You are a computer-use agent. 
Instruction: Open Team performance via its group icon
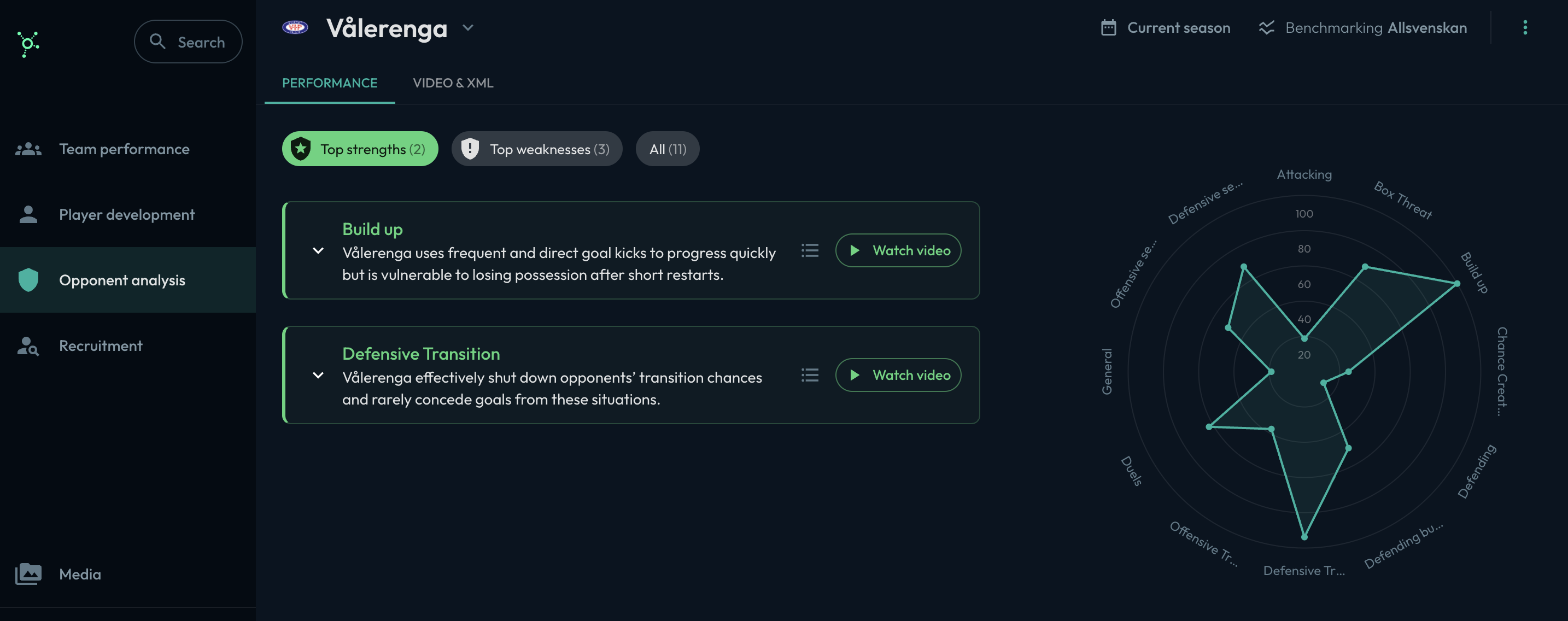28,149
